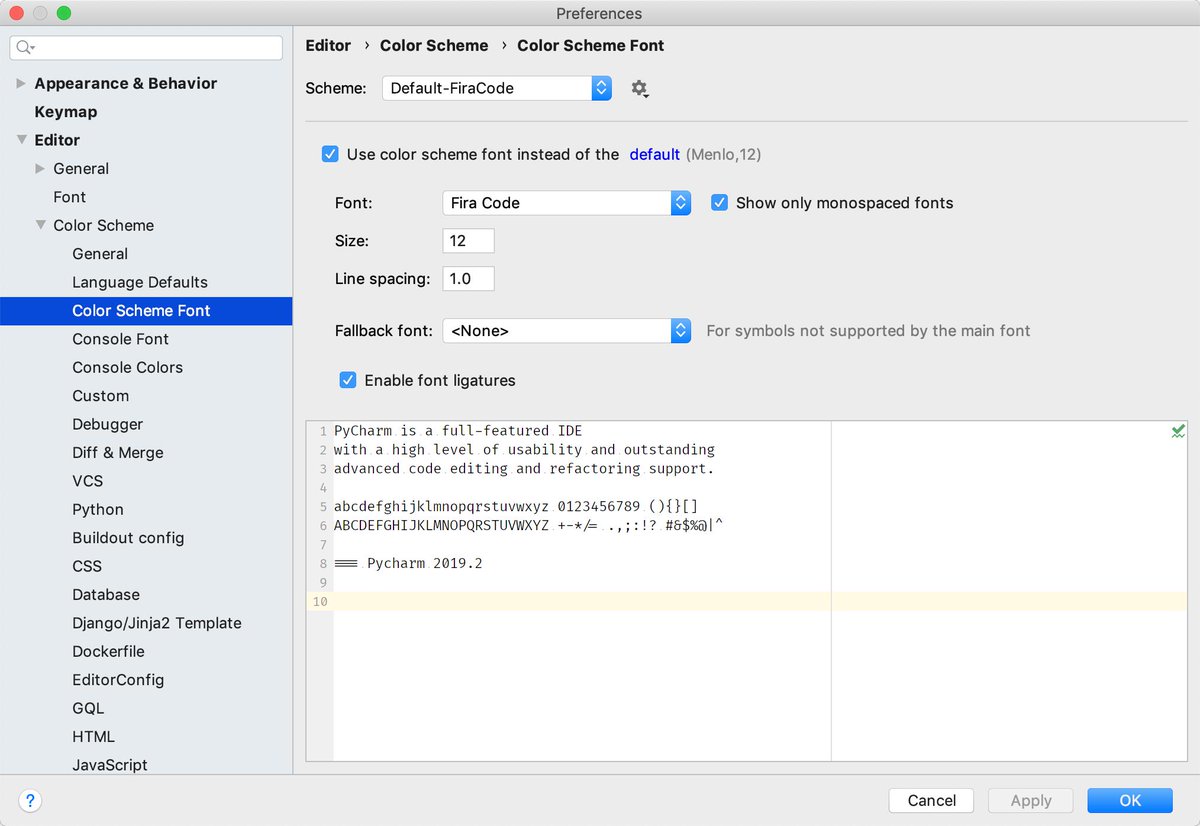Expand Appearance & Behavior section
Screen dimensions: 1200x826
tap(22, 83)
